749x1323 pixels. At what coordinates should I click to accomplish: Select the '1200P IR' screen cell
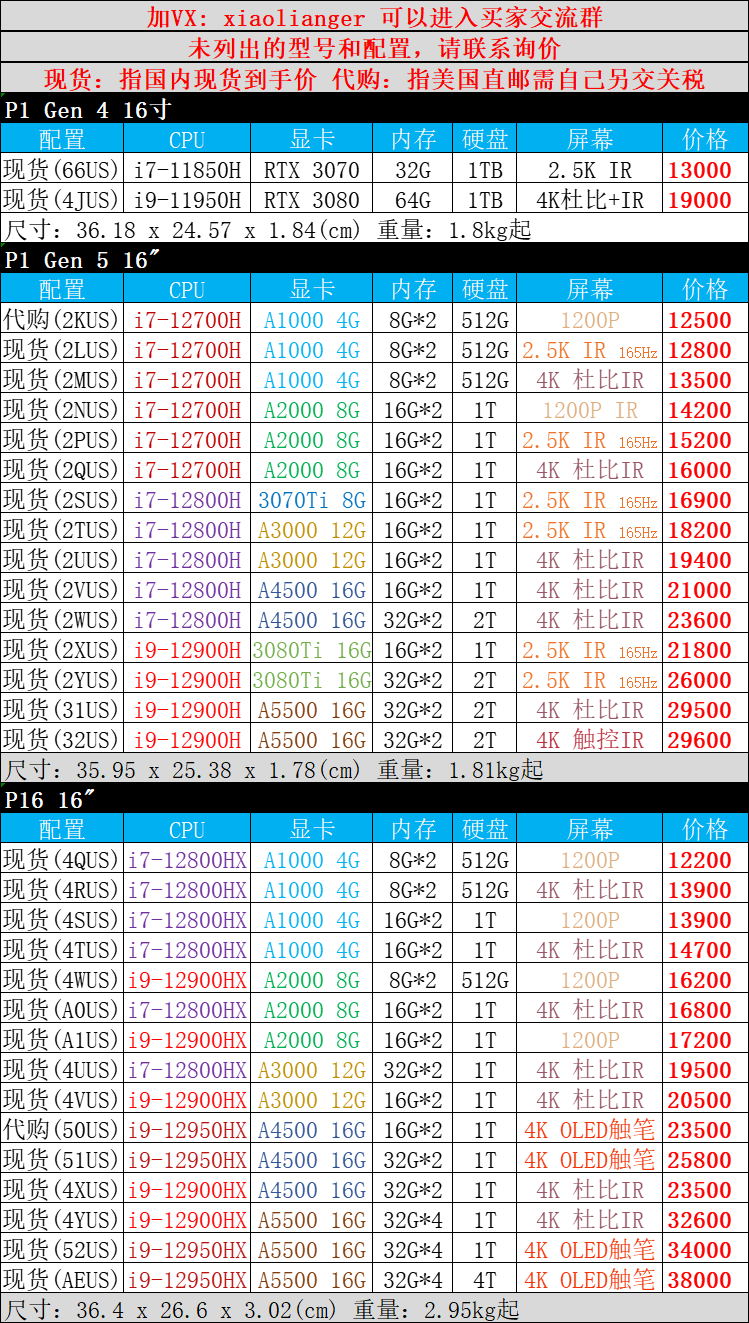click(x=590, y=409)
